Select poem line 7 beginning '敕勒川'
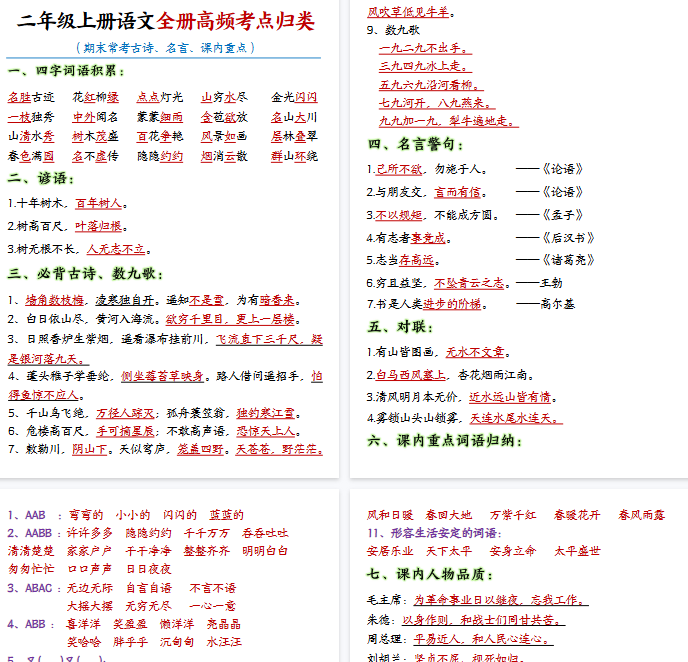 [x=165, y=449]
